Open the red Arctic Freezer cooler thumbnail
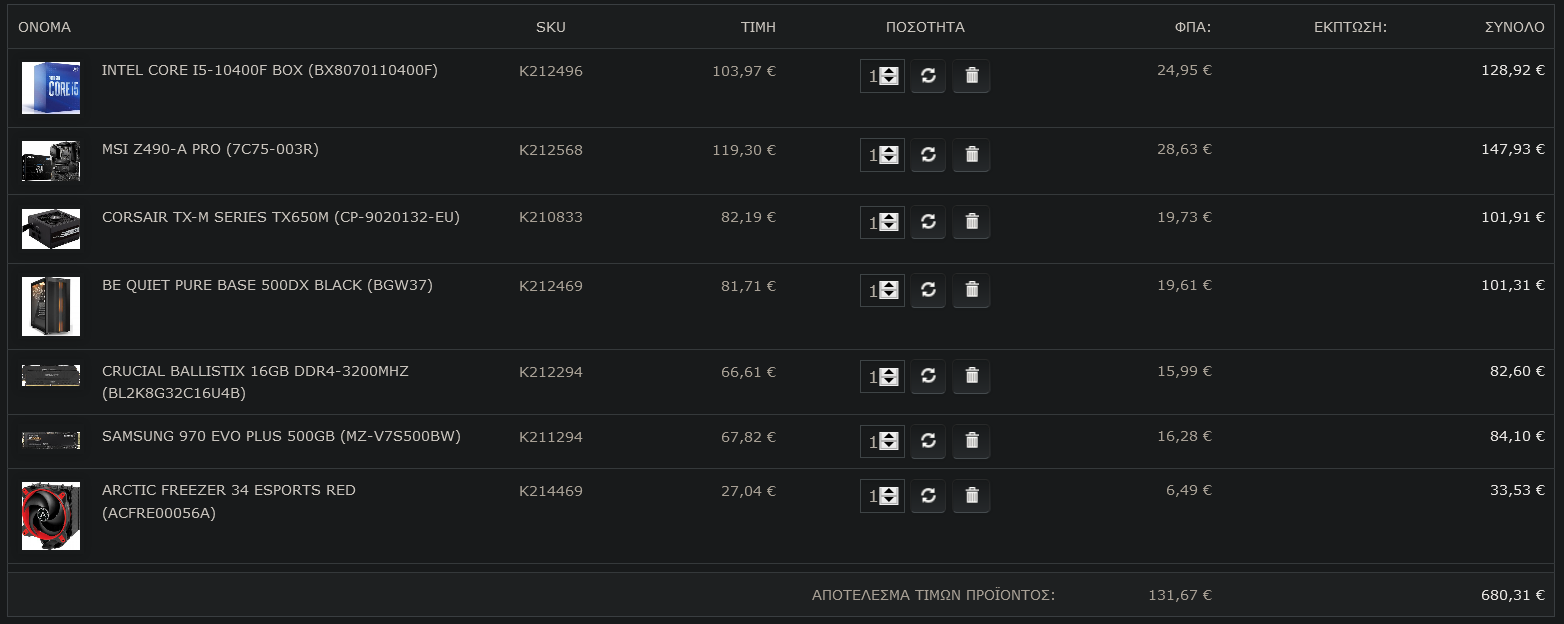The height and width of the screenshot is (624, 1564). (x=51, y=516)
